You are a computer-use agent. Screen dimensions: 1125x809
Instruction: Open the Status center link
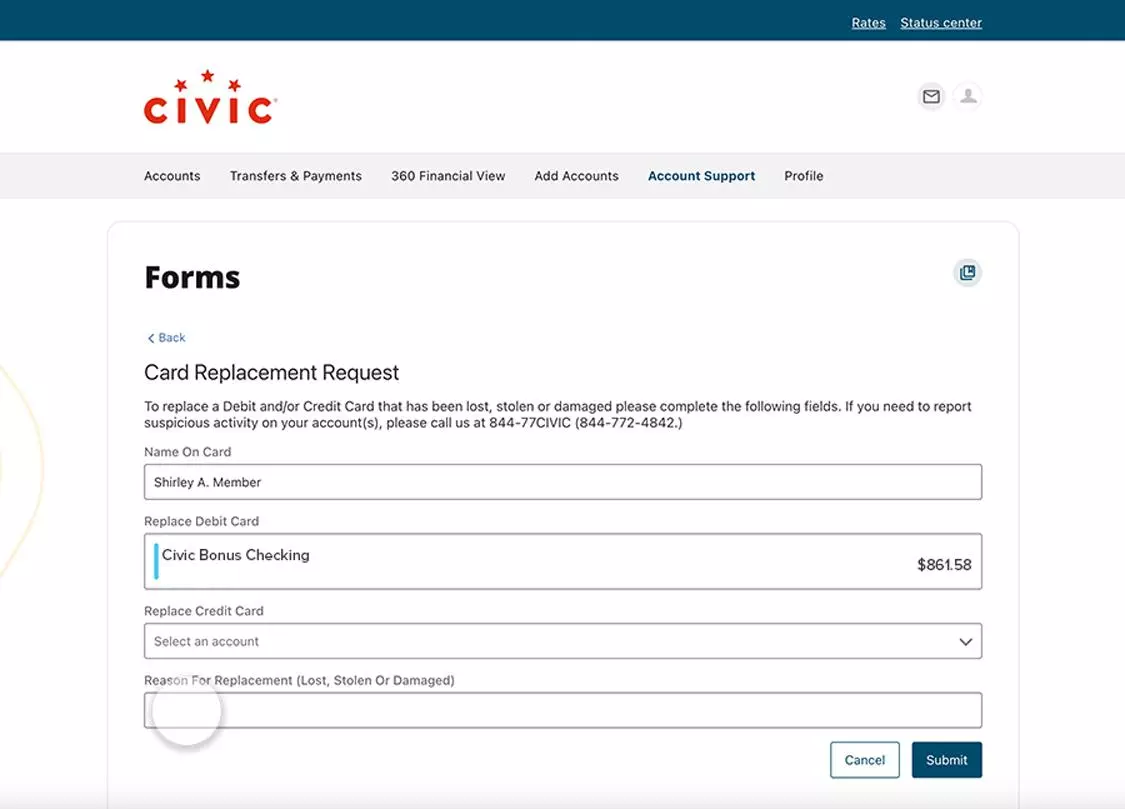[x=941, y=23]
